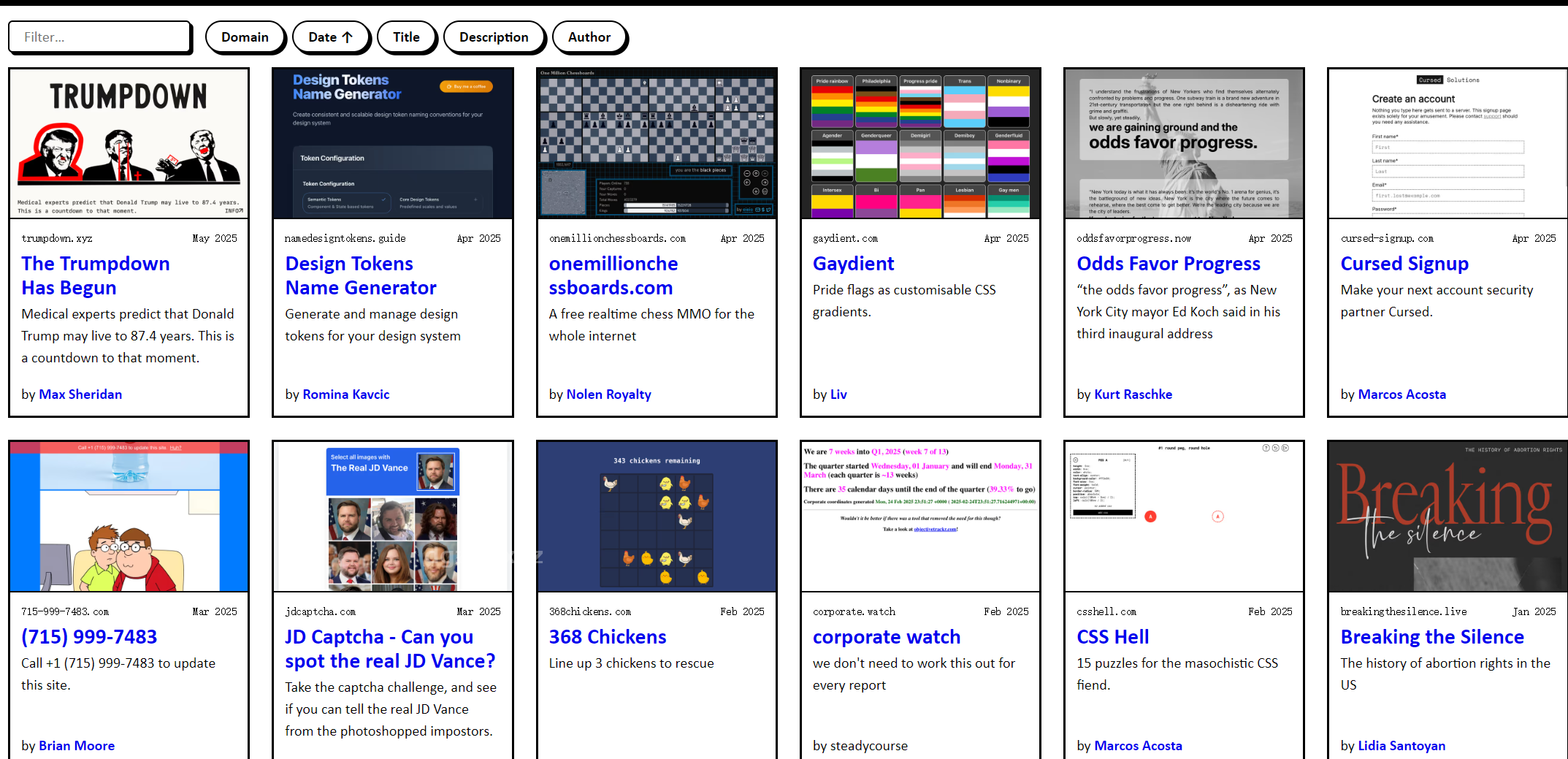
Task: Open the corporate watch thumbnail
Action: tap(921, 516)
